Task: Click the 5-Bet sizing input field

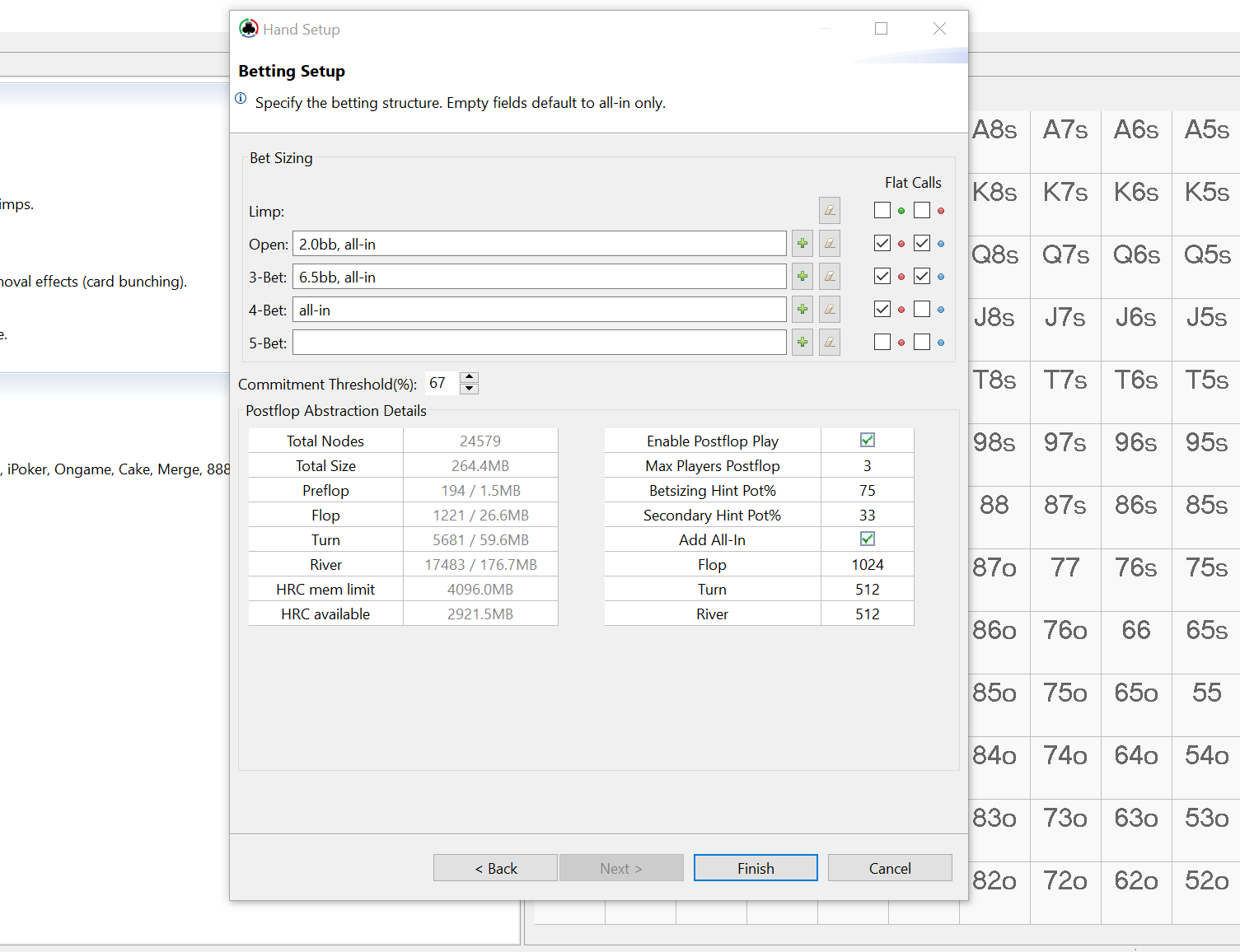Action: (539, 343)
